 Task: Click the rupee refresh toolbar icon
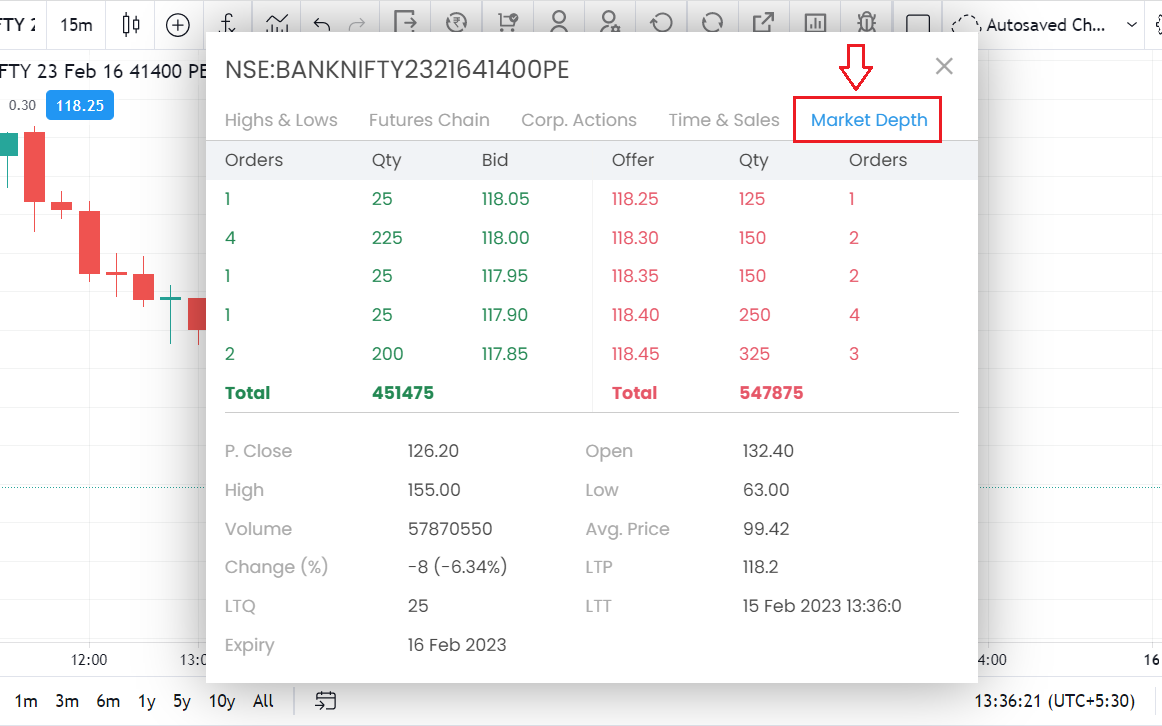456,23
